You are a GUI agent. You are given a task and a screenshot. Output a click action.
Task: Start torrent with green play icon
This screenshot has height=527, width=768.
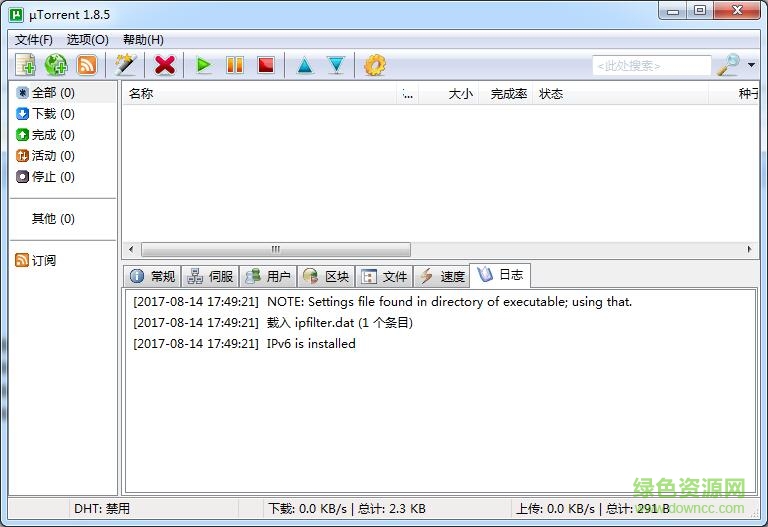203,65
